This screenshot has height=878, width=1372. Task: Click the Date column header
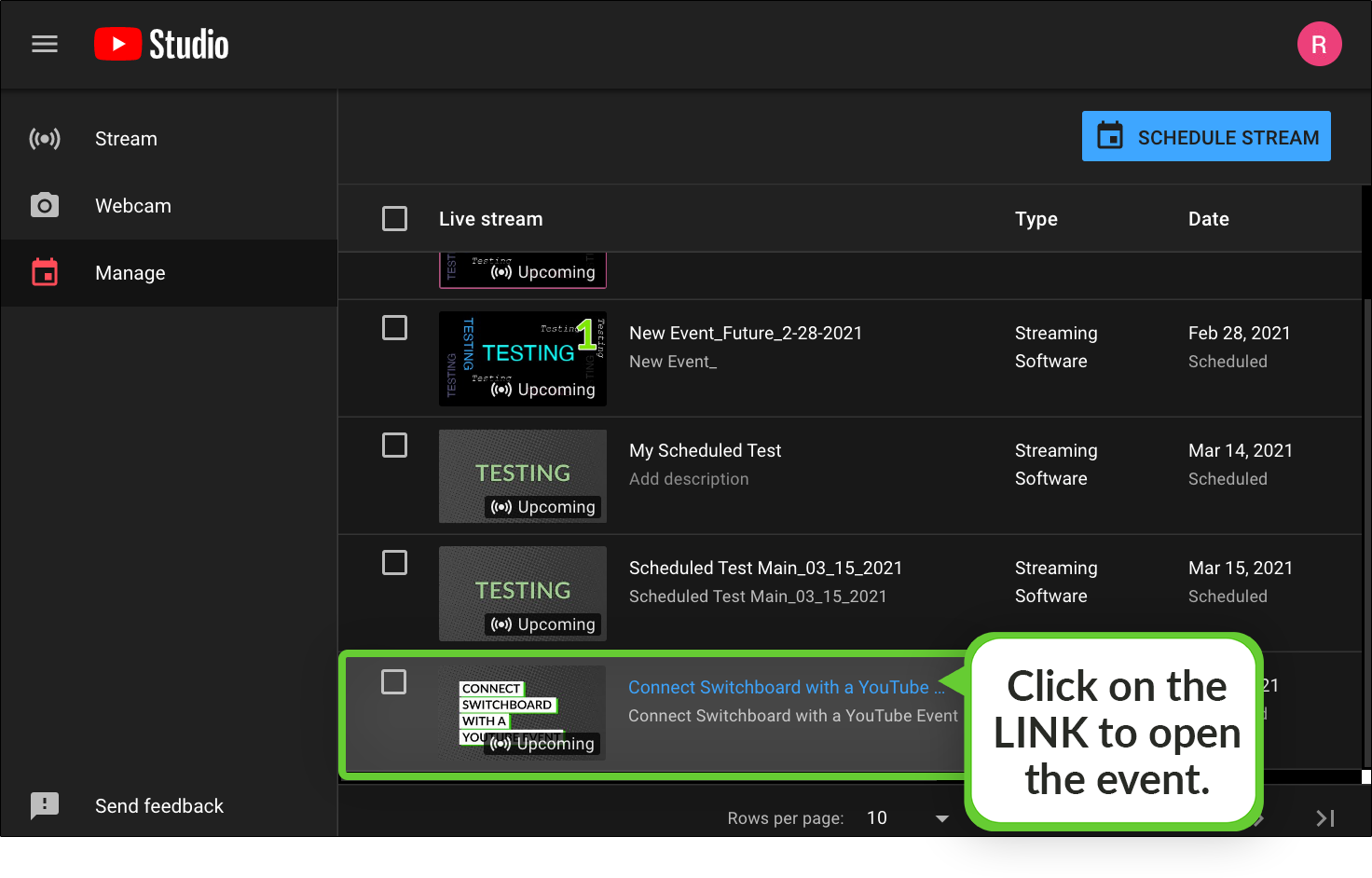[1208, 219]
